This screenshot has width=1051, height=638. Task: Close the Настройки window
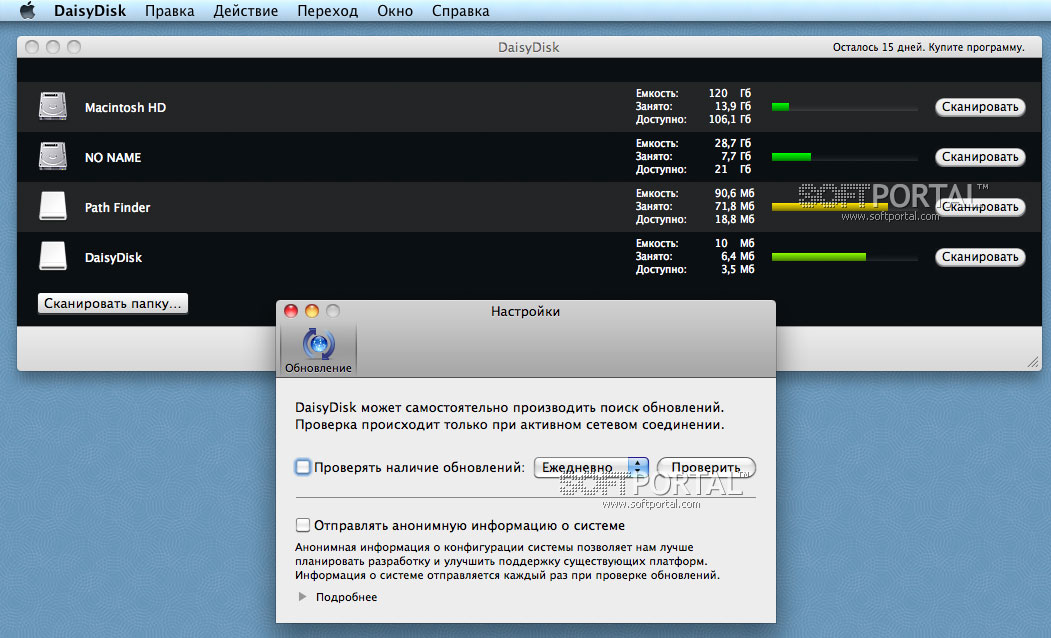pyautogui.click(x=291, y=311)
